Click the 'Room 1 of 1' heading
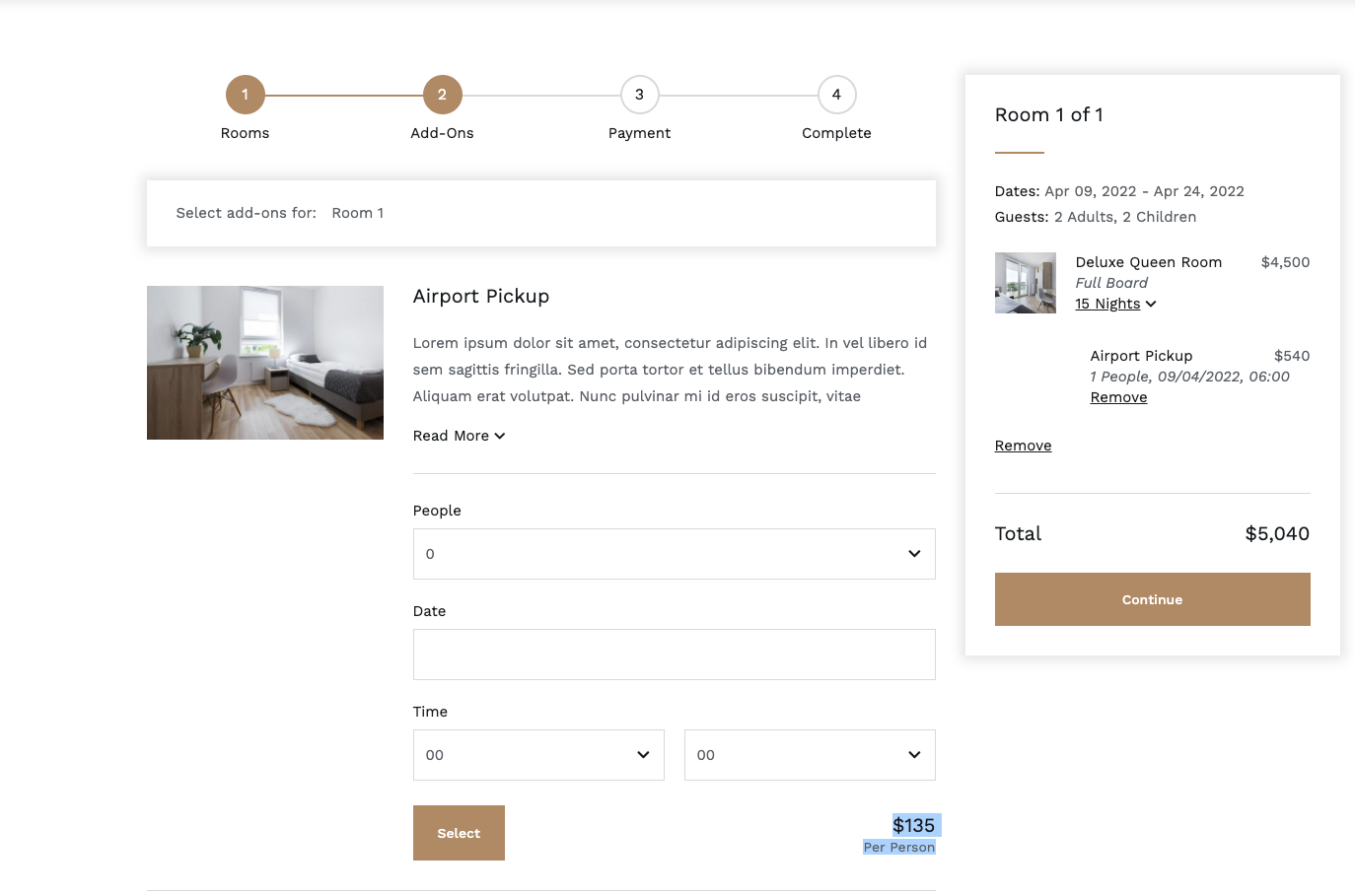Screen dimensions: 1355x896 (1049, 114)
